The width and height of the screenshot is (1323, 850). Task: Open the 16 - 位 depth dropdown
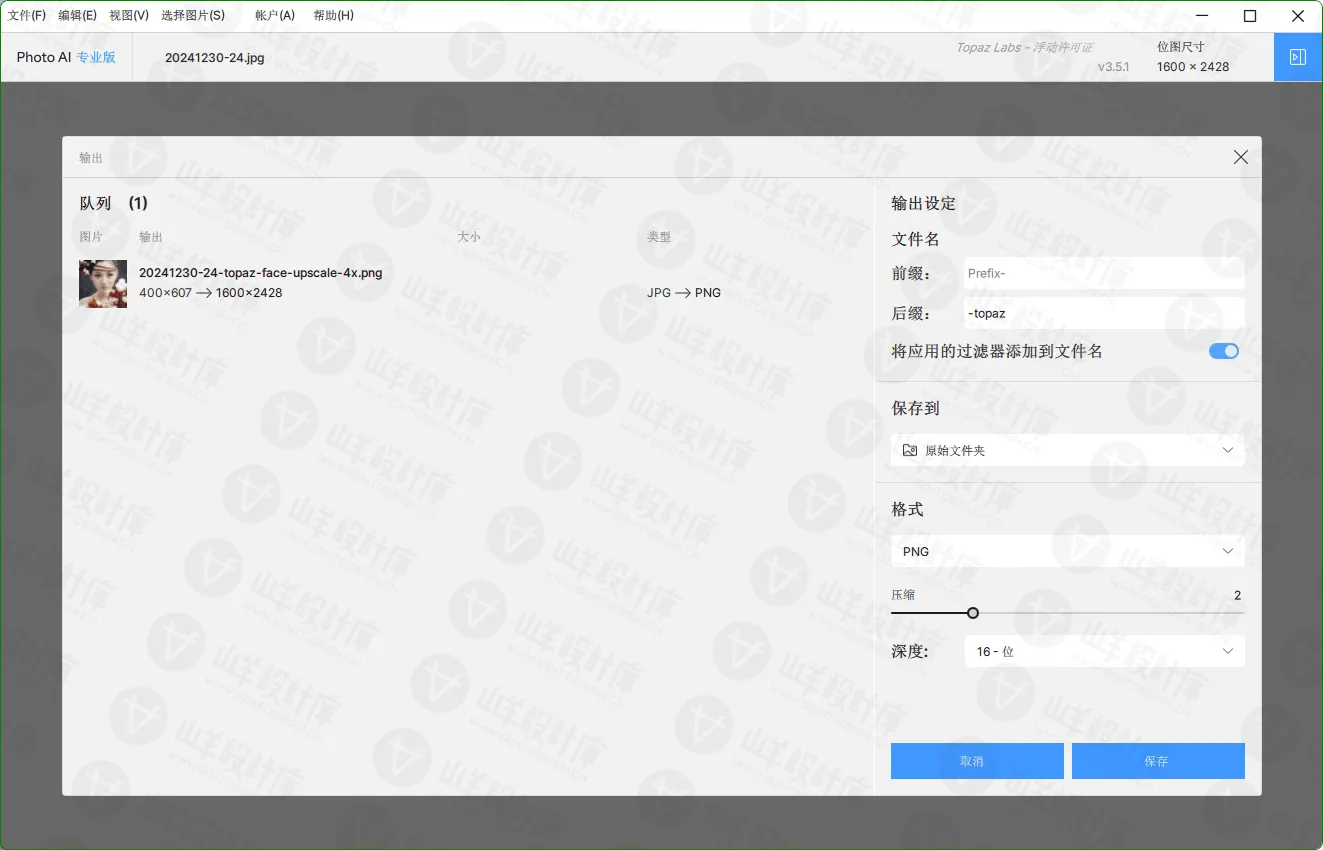(1104, 651)
